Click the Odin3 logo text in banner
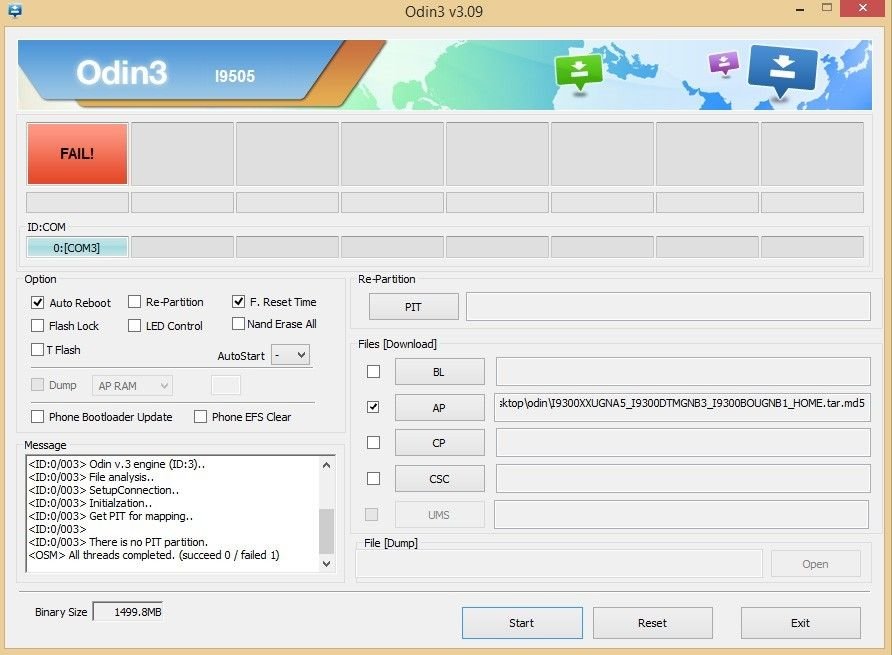Screen dimensions: 892x655 click(x=122, y=73)
